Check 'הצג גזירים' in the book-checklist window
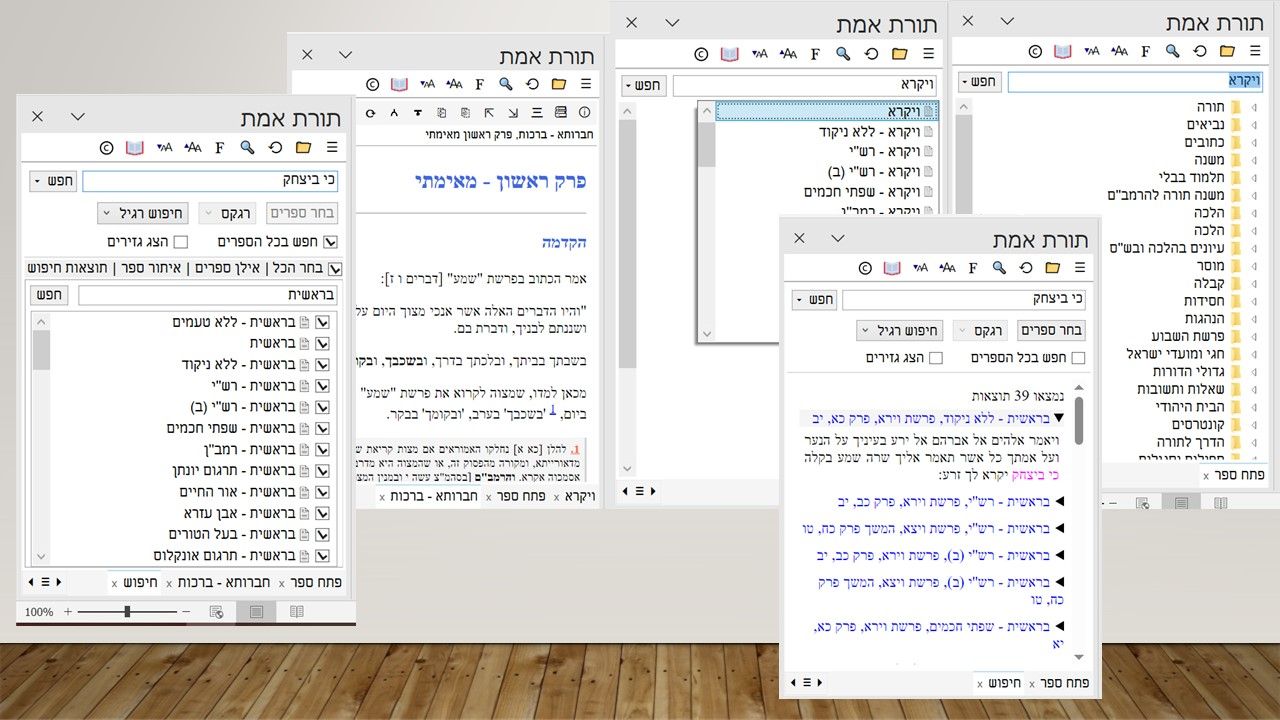 [x=180, y=242]
